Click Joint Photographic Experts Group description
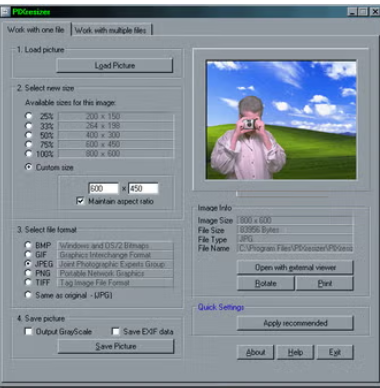The image size is (380, 388). click(115, 264)
